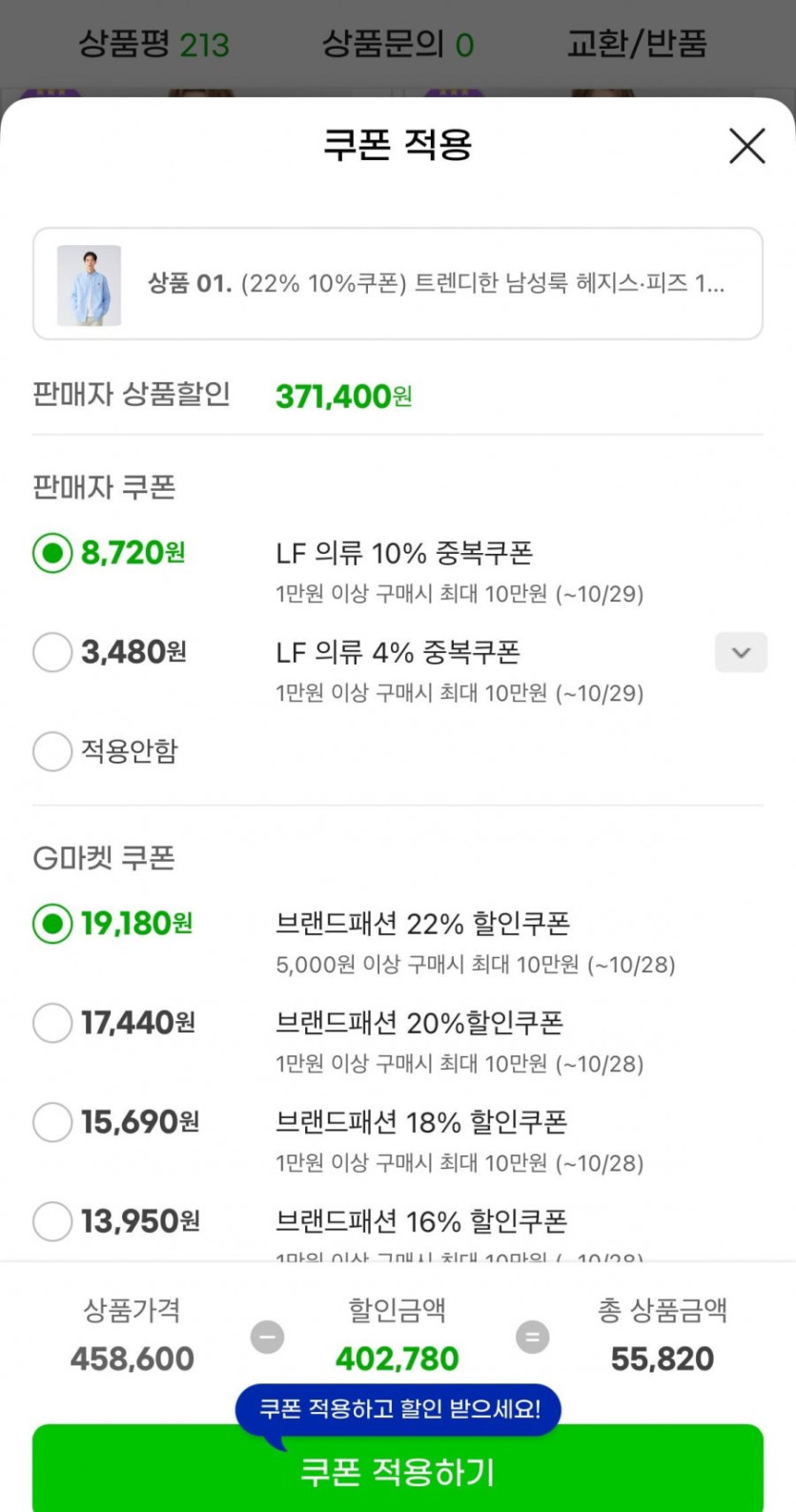The width and height of the screenshot is (796, 1512).
Task: Click the product thumbnail of blue shirt
Action: (89, 285)
